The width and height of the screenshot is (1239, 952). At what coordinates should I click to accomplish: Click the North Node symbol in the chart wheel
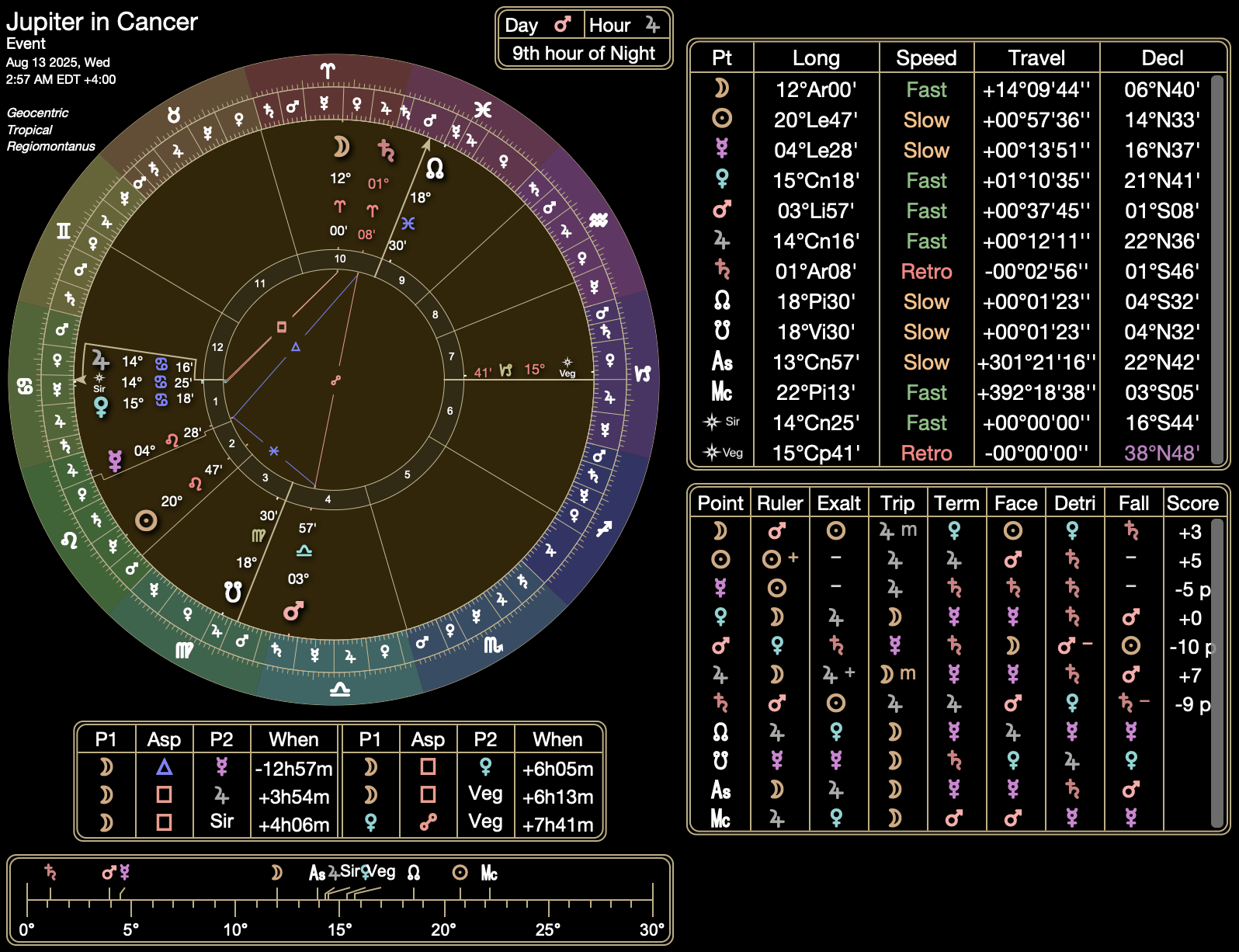[x=435, y=168]
